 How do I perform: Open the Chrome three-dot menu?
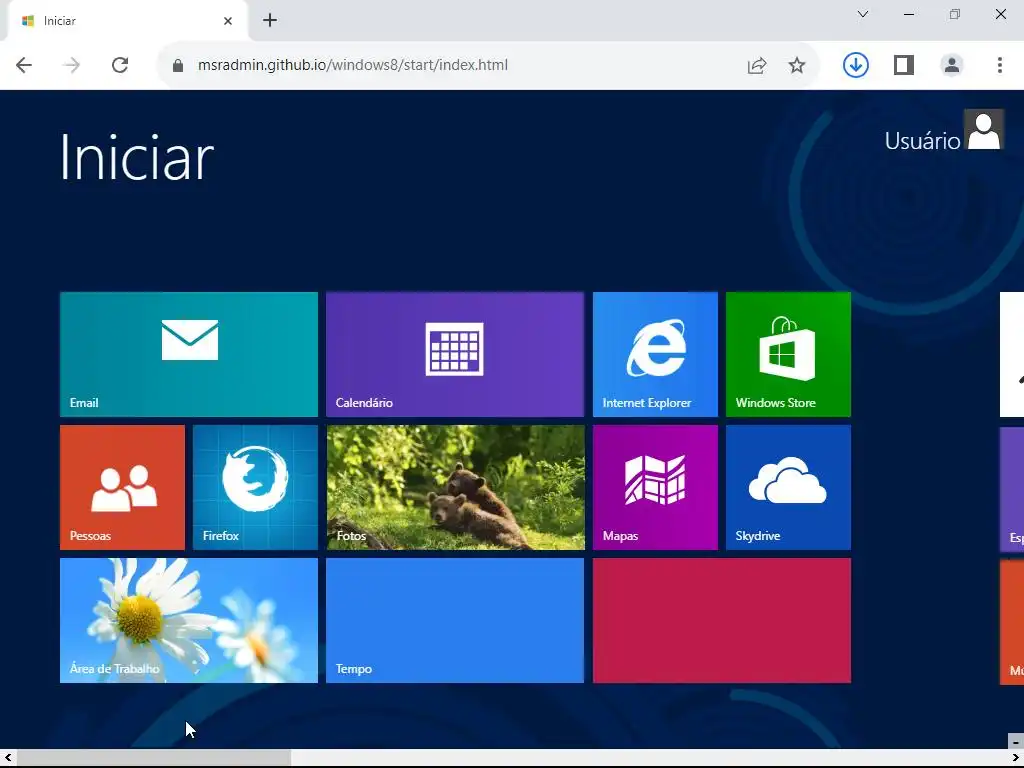[x=1000, y=65]
